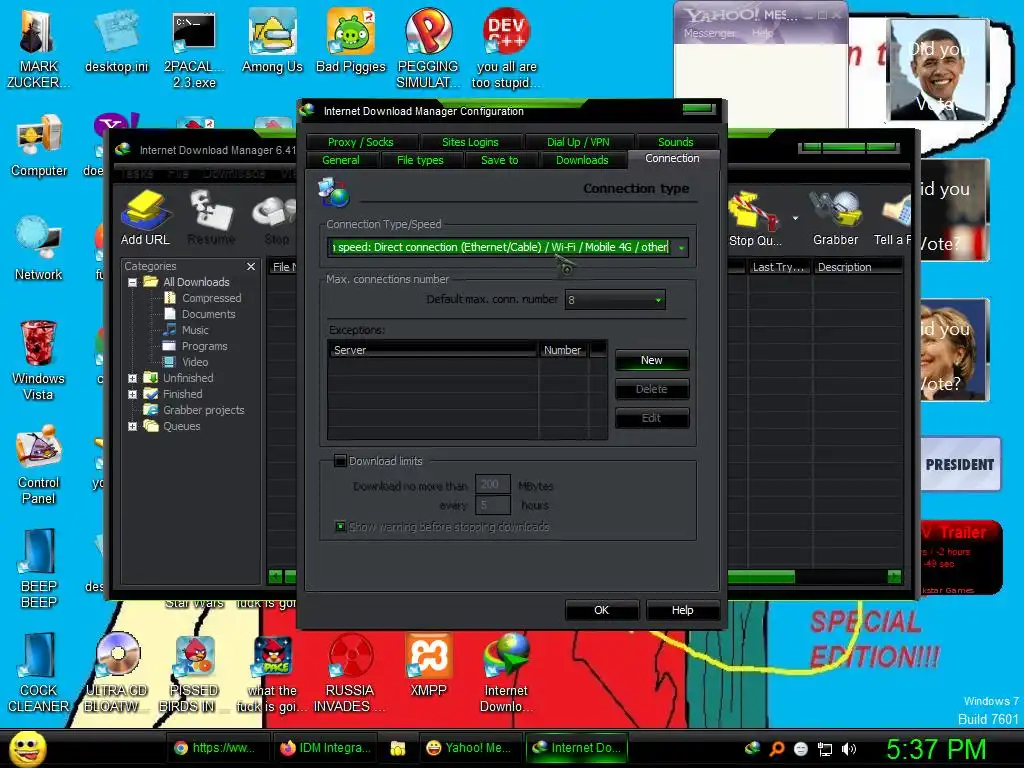Screen dimensions: 1024x768
Task: Click the Server column header
Action: [432, 350]
